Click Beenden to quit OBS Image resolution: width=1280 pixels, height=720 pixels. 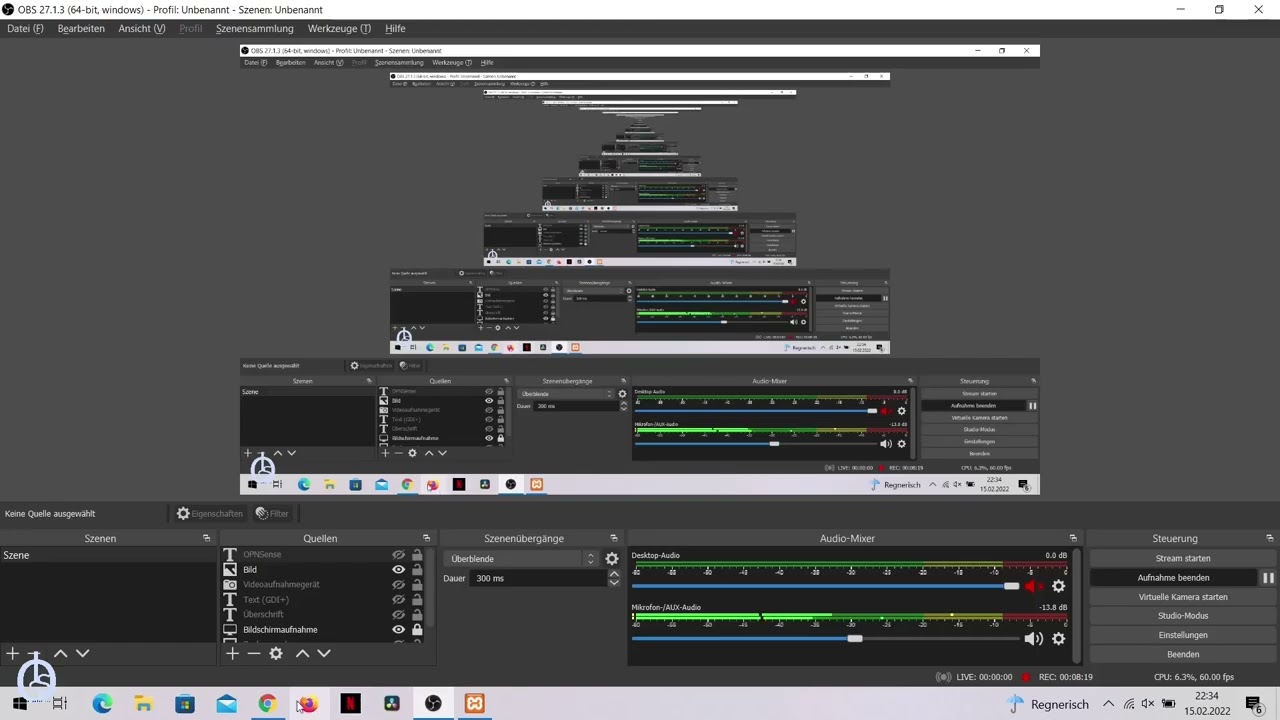(x=1183, y=654)
